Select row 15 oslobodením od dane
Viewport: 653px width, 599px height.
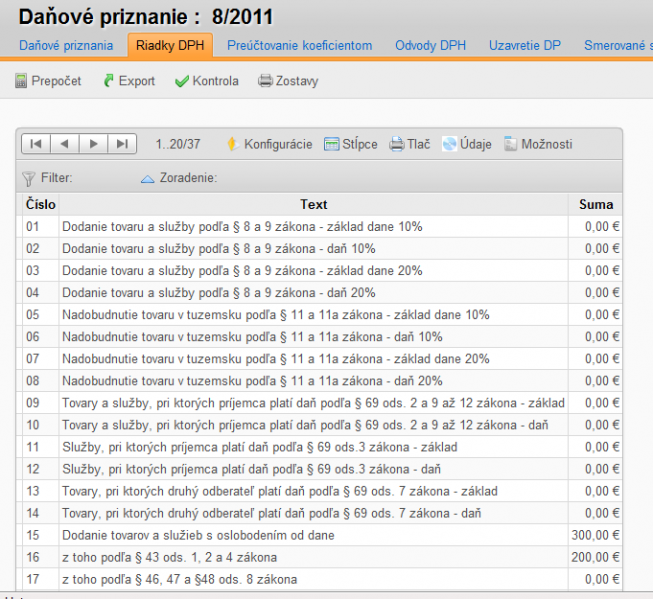click(x=319, y=536)
